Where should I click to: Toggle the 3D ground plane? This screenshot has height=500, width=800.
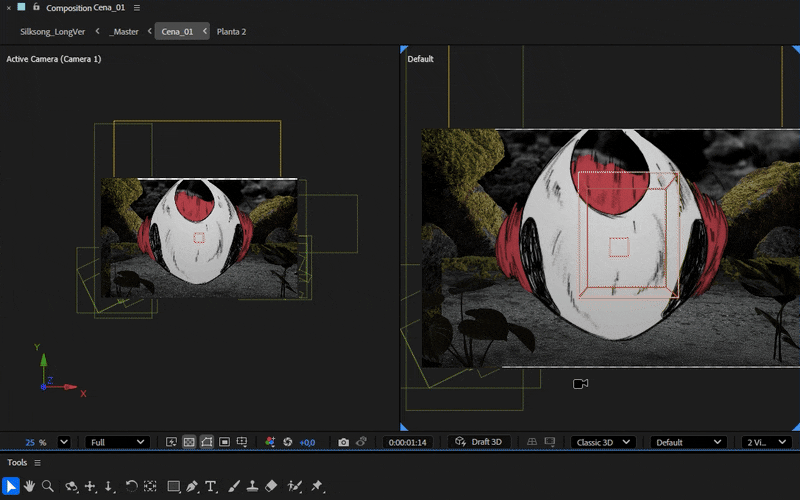pyautogui.click(x=532, y=442)
